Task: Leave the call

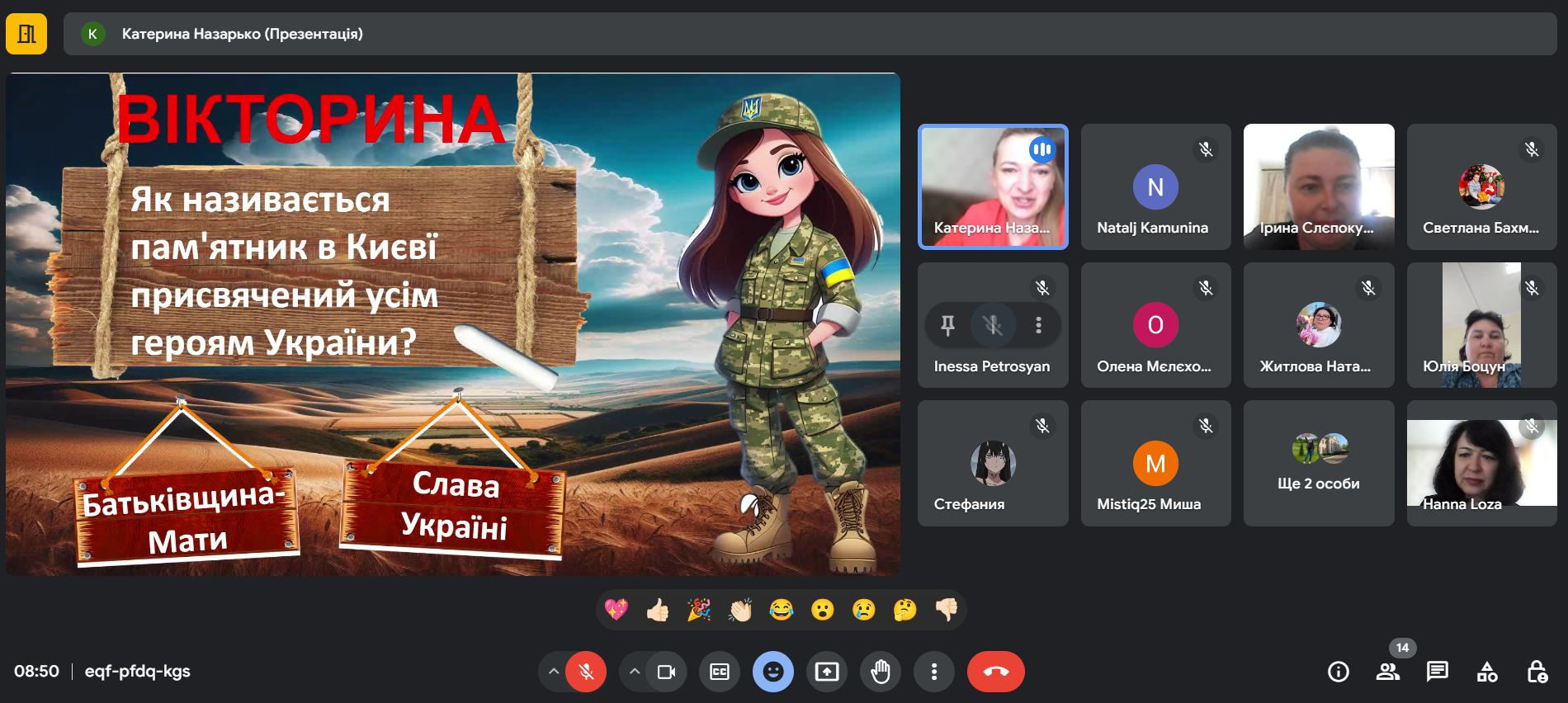Action: pyautogui.click(x=995, y=672)
